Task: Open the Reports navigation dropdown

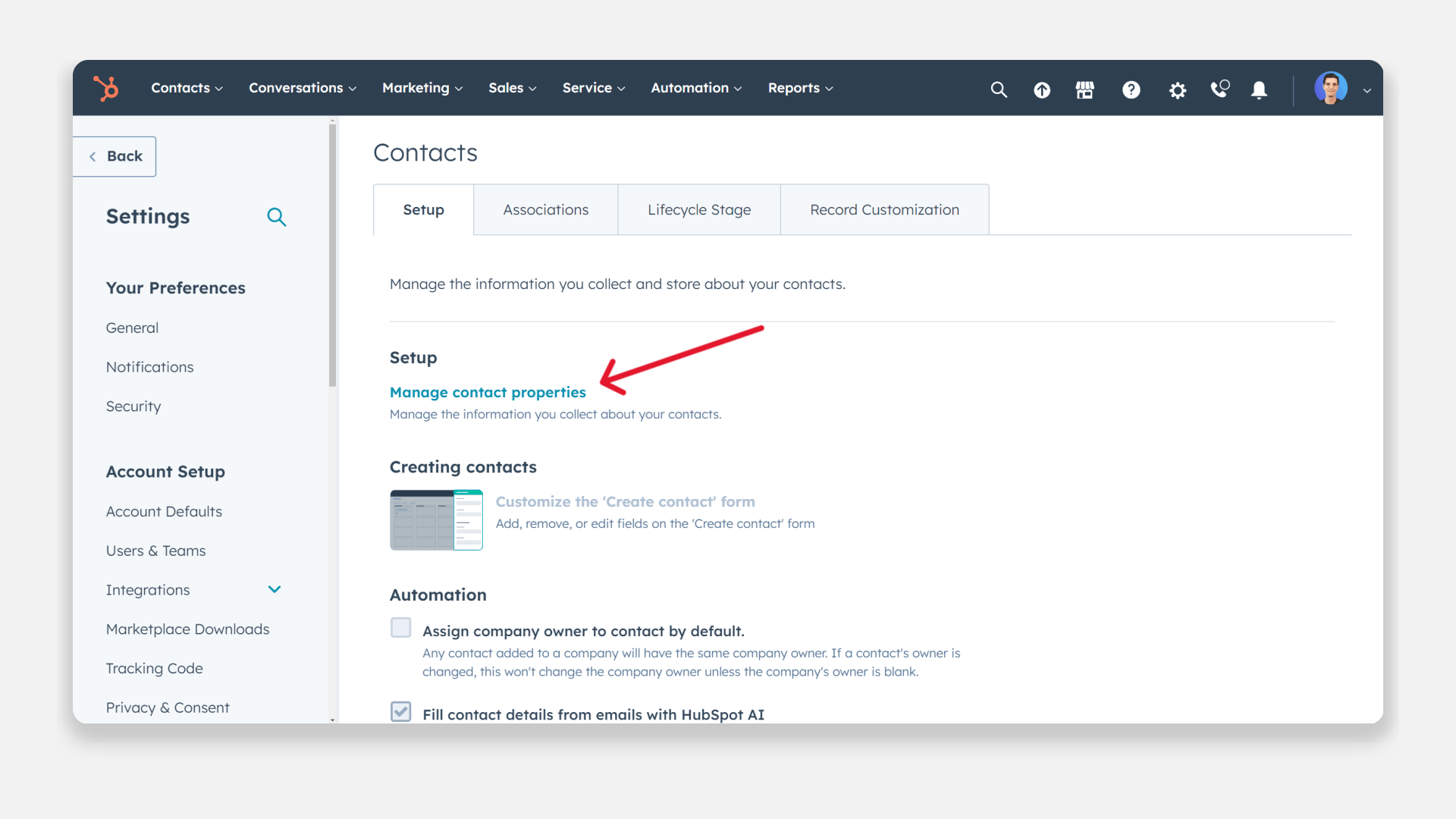Action: (x=800, y=88)
